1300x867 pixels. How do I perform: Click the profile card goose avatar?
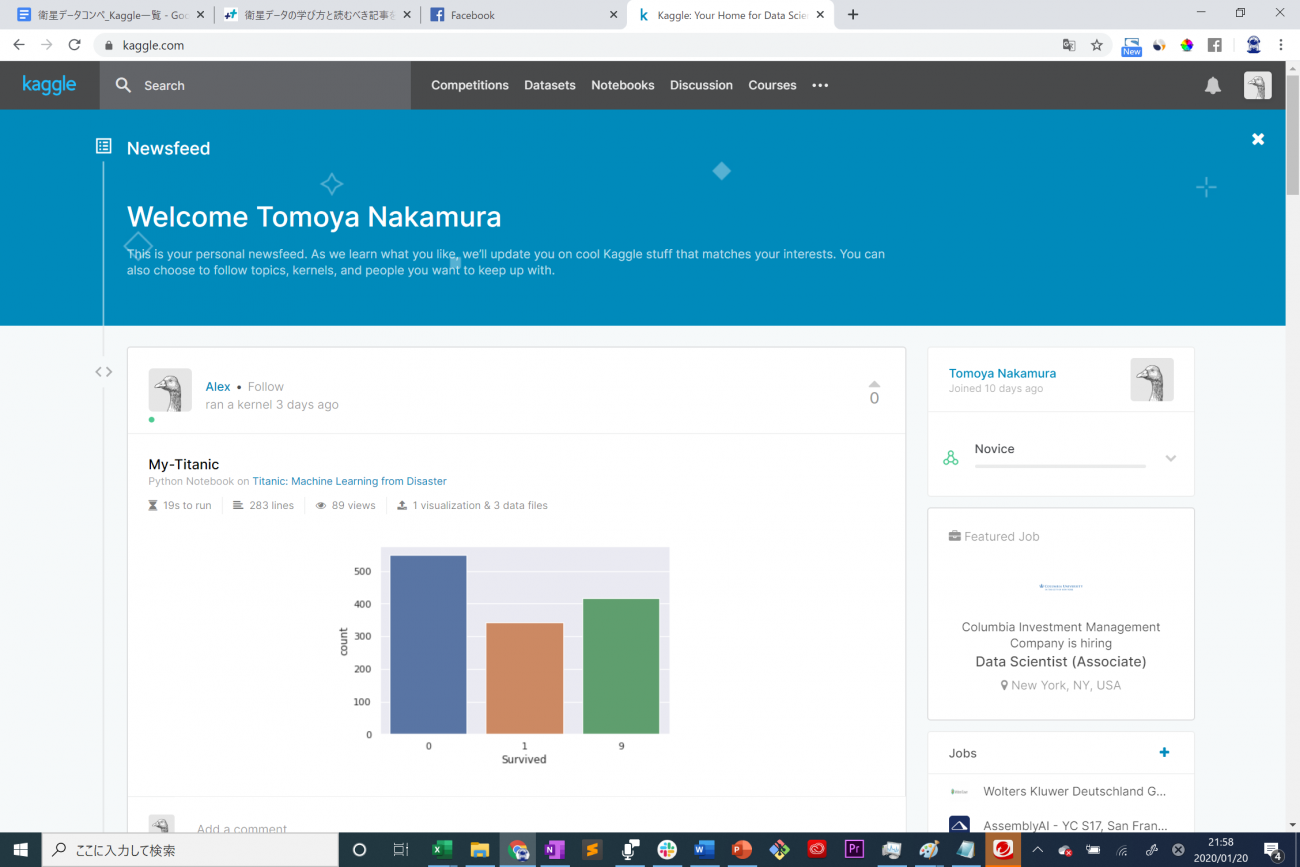coord(1152,380)
